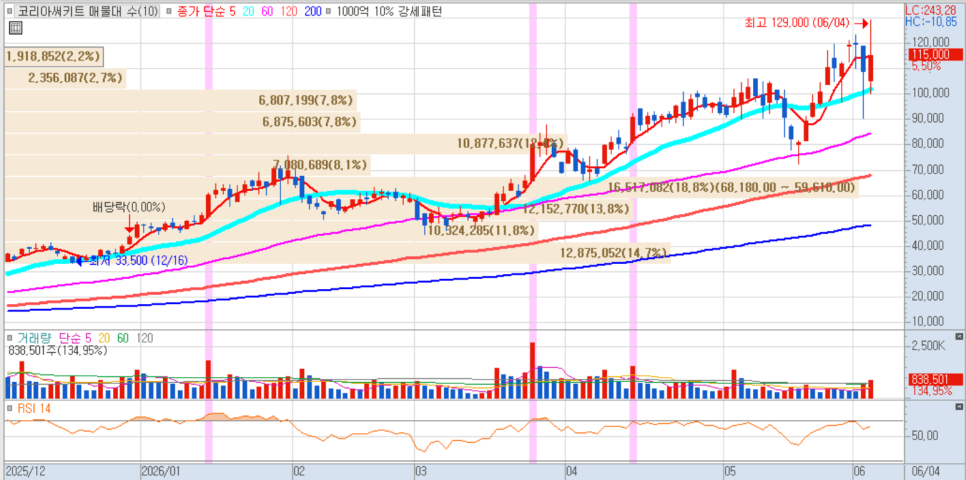966x480 pixels.
Task: Click the 2,356,087(2.7%) volume profile label
Action: tap(76, 78)
